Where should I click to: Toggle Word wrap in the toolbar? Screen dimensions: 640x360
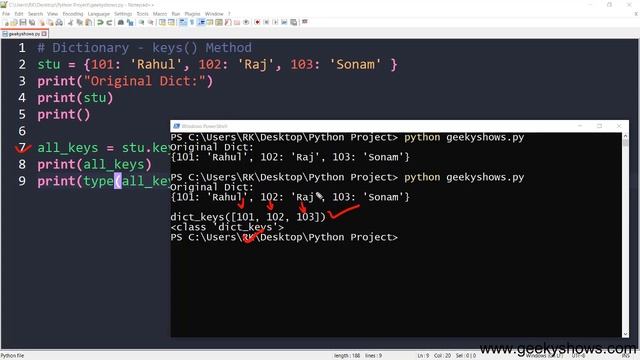tap(183, 22)
